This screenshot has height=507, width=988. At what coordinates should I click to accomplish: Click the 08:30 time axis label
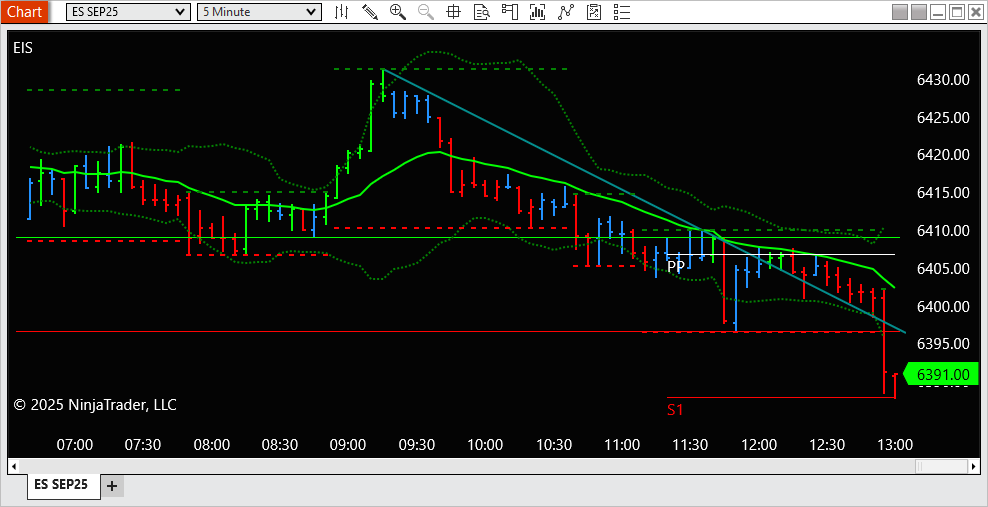pyautogui.click(x=280, y=445)
